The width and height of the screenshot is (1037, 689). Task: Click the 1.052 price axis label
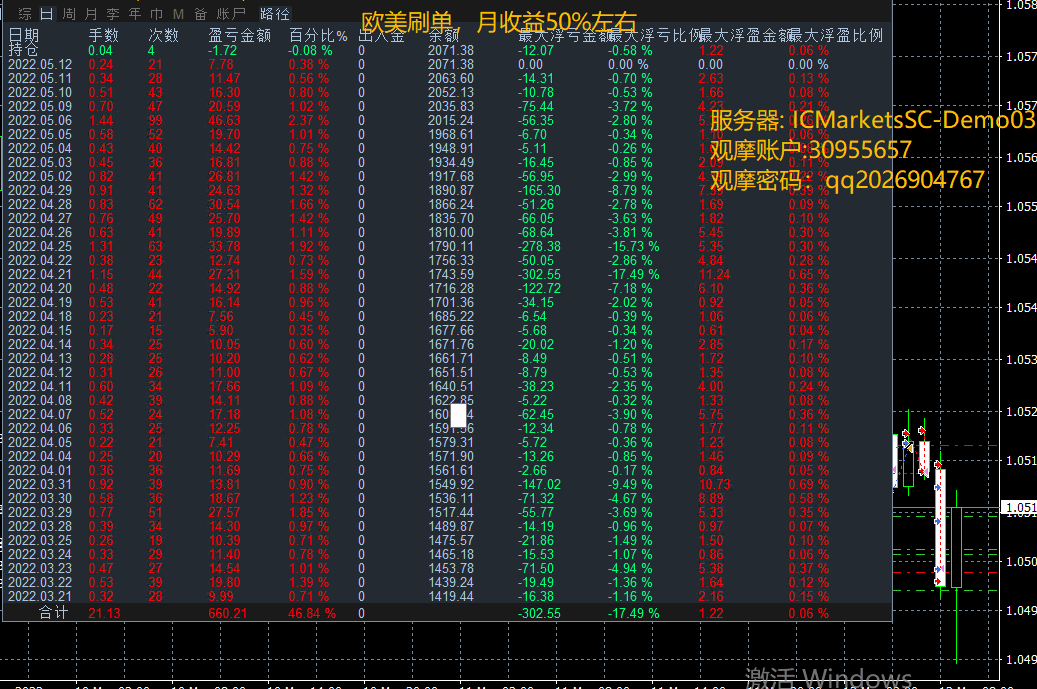(1020, 411)
